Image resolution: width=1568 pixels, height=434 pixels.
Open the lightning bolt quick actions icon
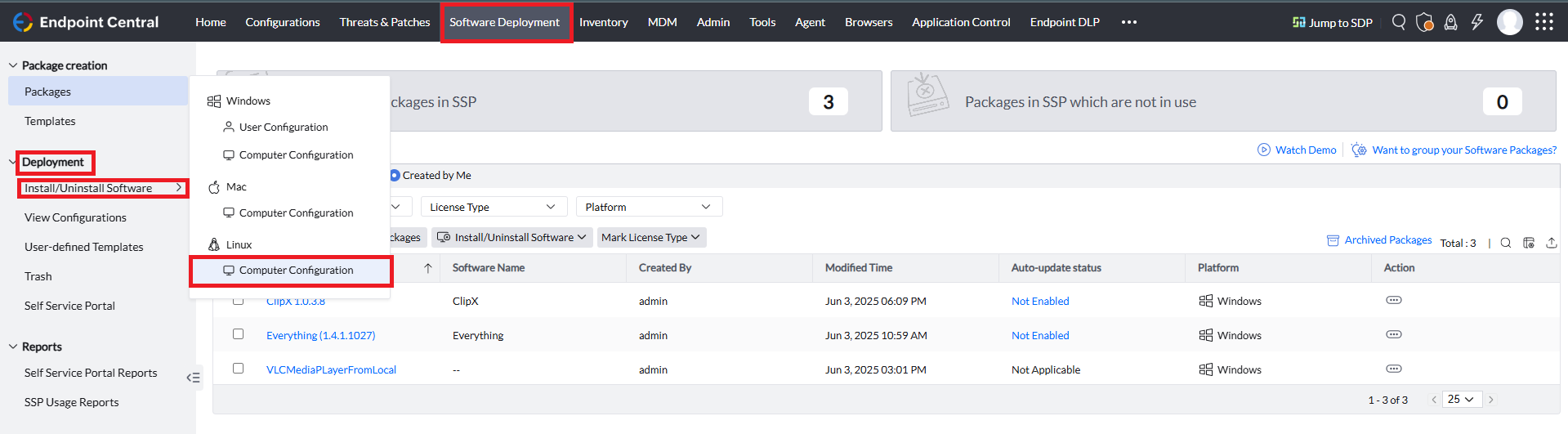tap(1476, 22)
